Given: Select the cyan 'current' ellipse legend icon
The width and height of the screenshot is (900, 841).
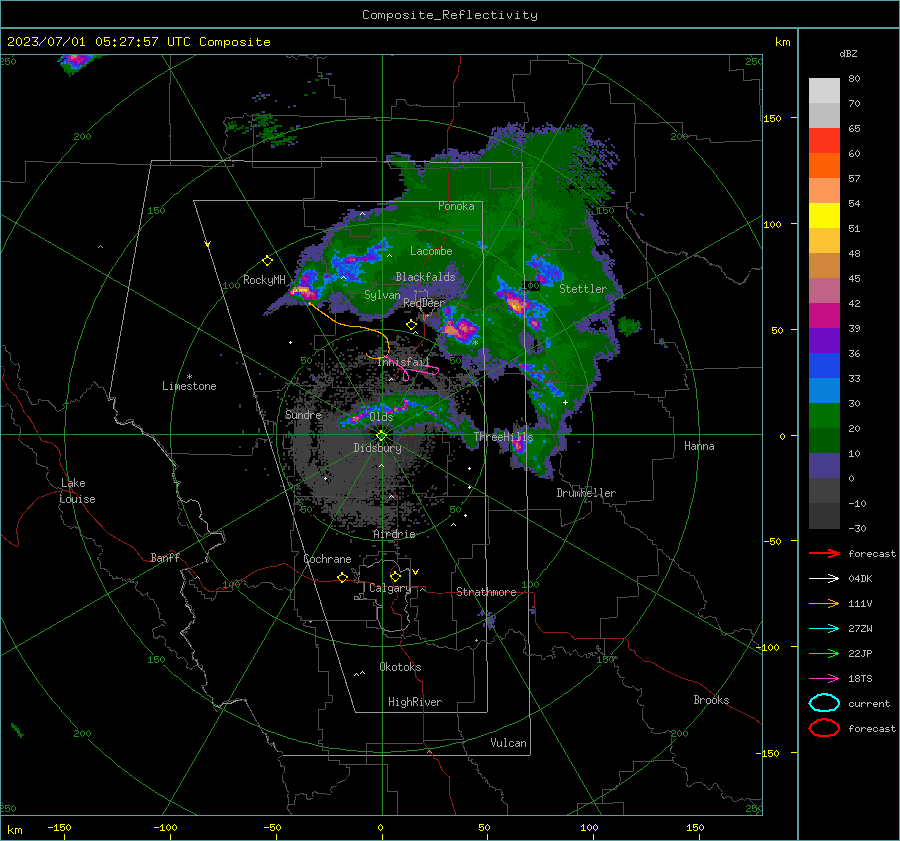Looking at the screenshot, I should [824, 703].
